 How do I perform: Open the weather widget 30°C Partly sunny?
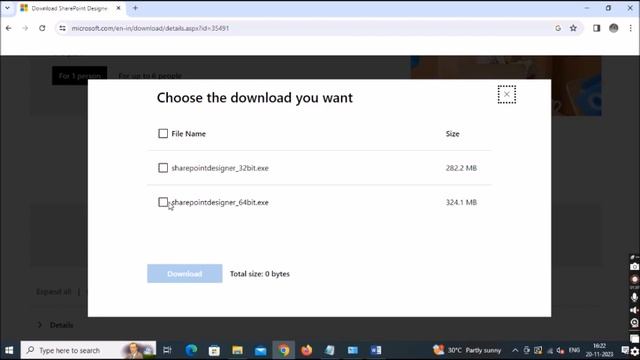[x=468, y=350]
